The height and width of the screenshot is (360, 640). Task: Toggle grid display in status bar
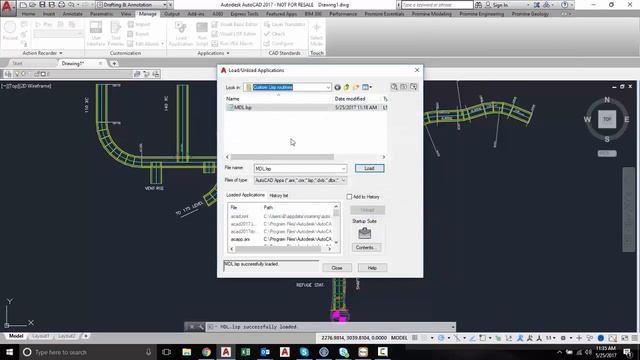click(x=415, y=338)
